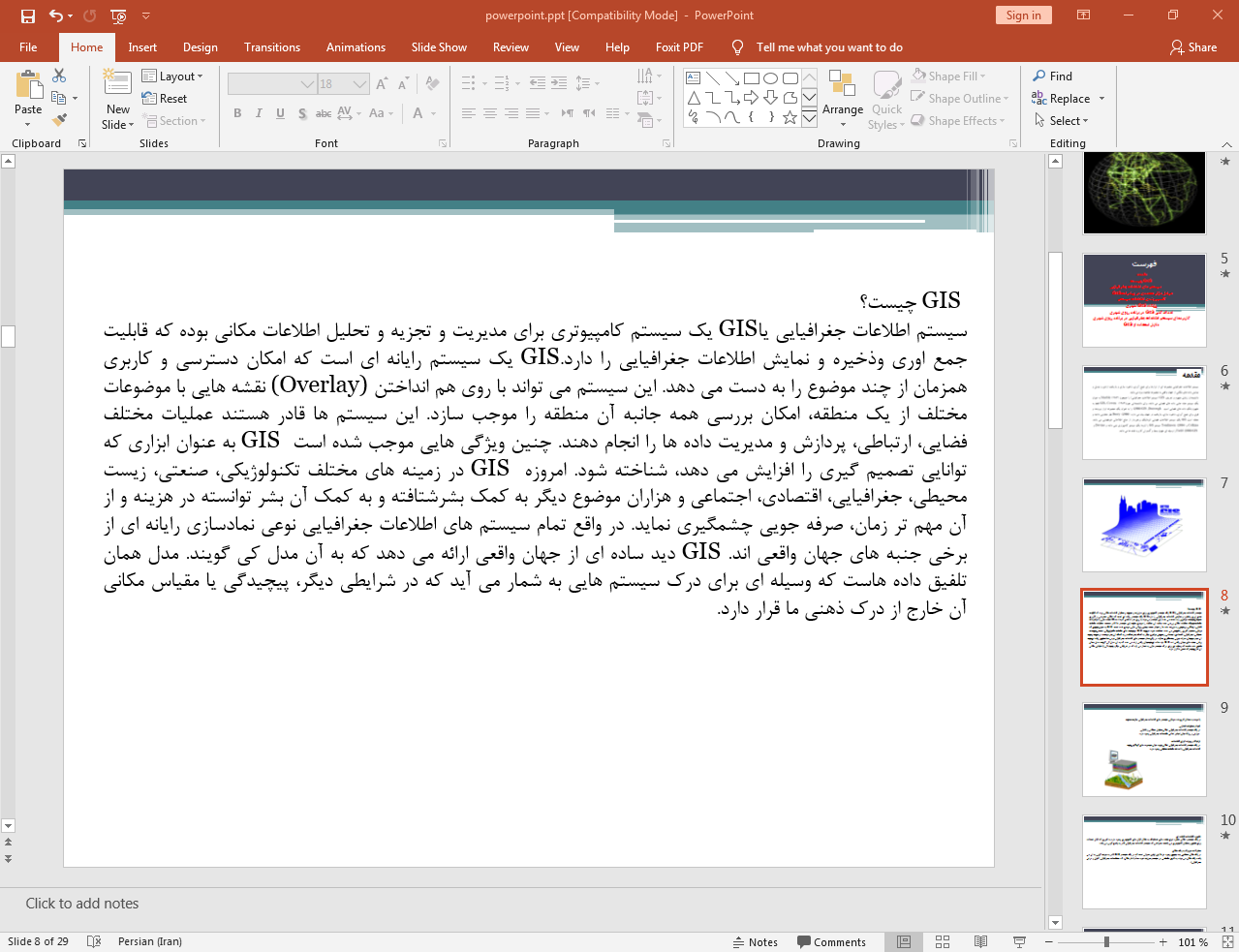Toggle the Comments pane
This screenshot has height=952, width=1239.
point(831,942)
